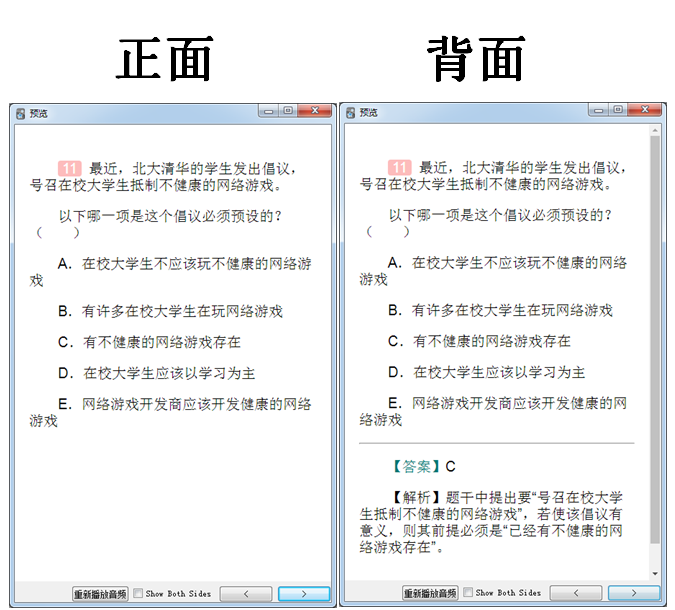
Task: Click the replay audio button in left preview window
Action: (x=100, y=594)
